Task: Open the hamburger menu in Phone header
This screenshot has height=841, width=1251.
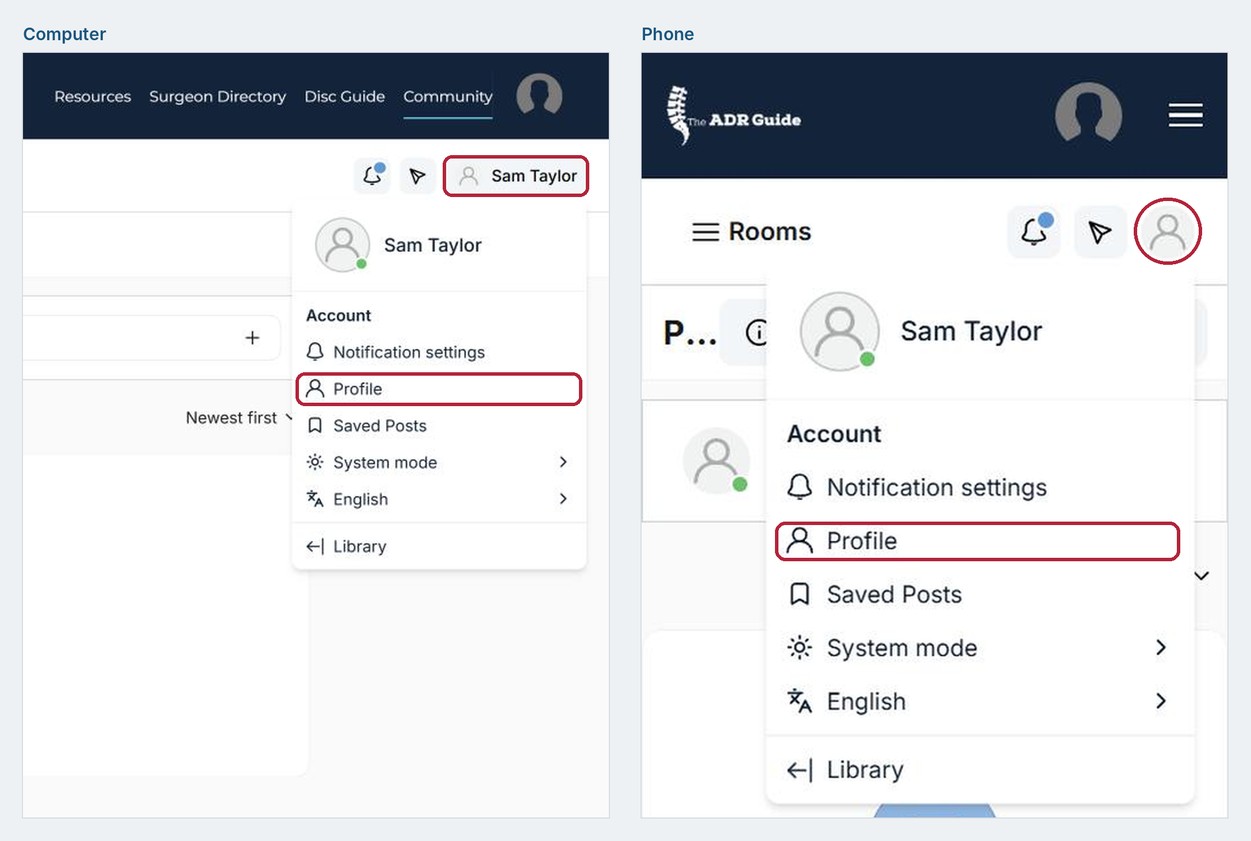Action: click(1186, 116)
